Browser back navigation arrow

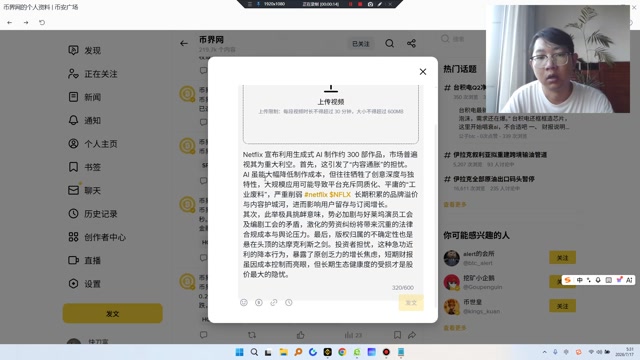point(9,22)
